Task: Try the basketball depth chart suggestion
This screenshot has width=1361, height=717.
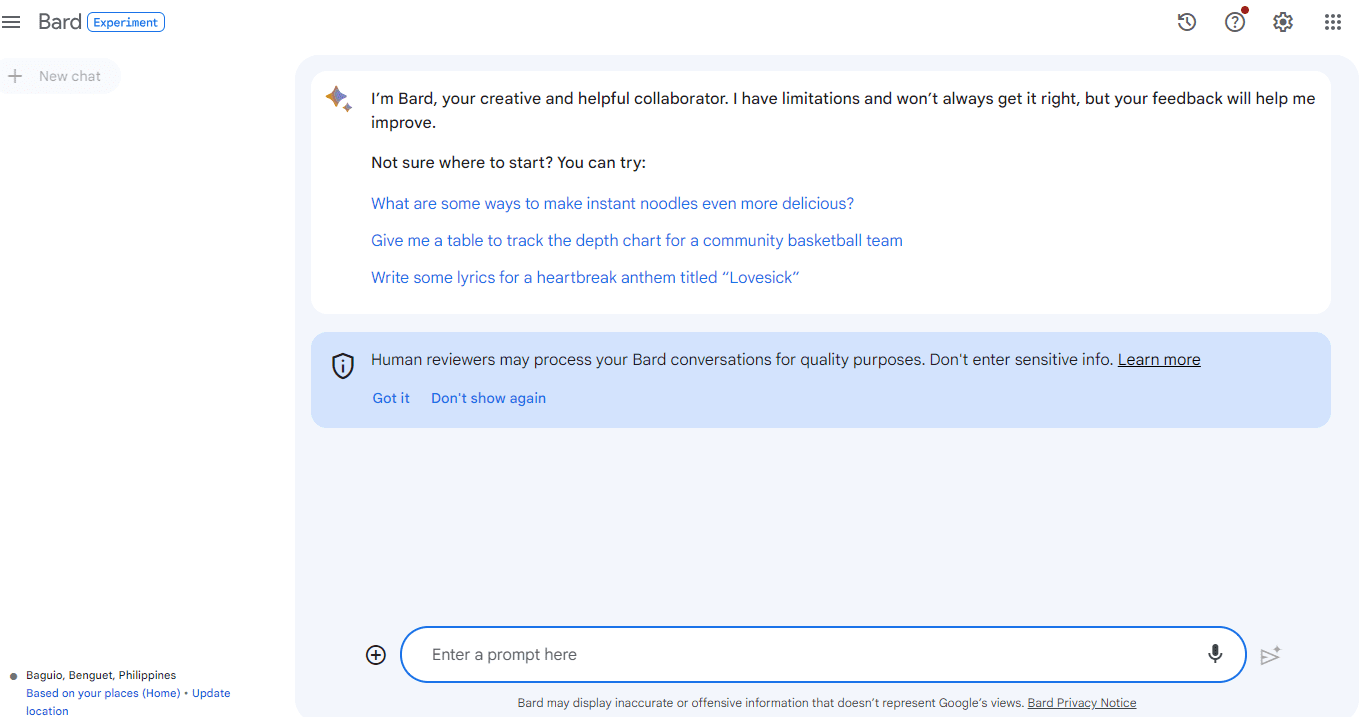Action: (637, 240)
